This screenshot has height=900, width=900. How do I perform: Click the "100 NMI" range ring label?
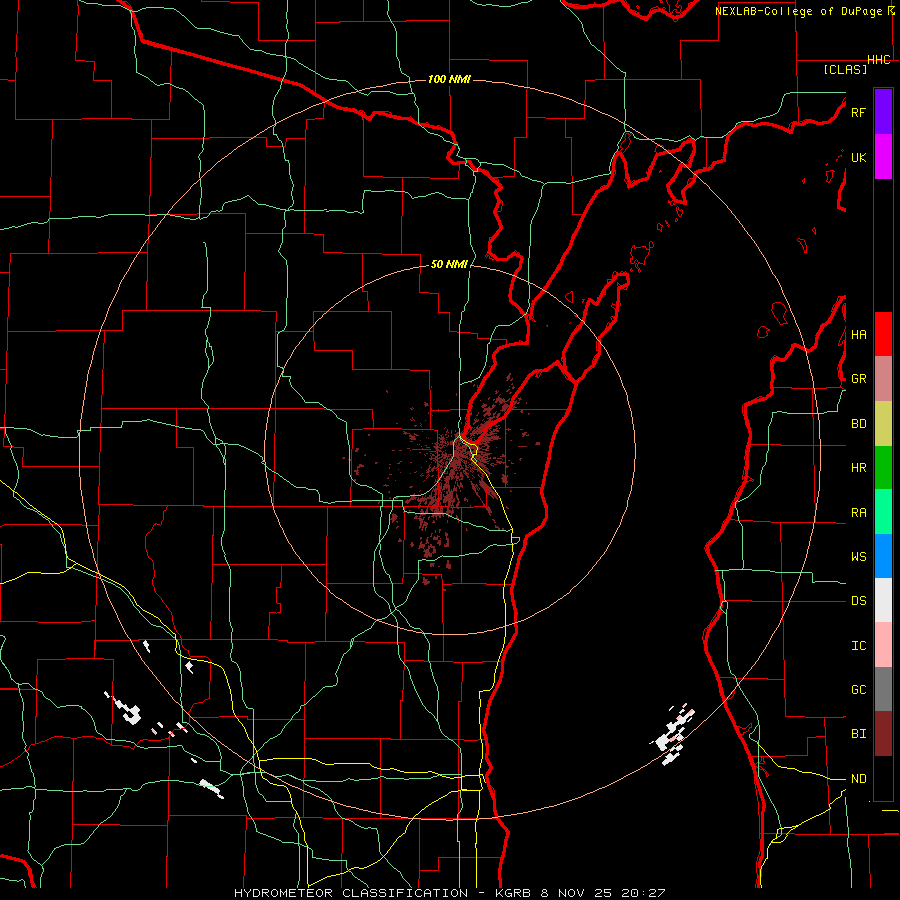(449, 79)
